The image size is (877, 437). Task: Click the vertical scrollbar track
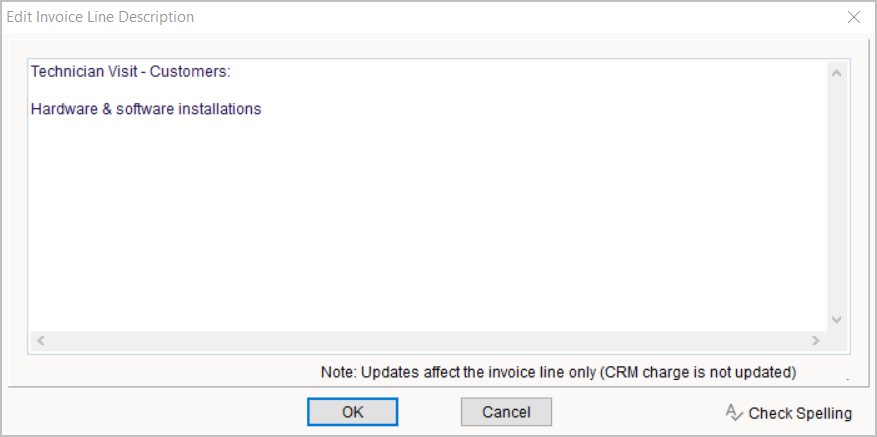point(837,200)
